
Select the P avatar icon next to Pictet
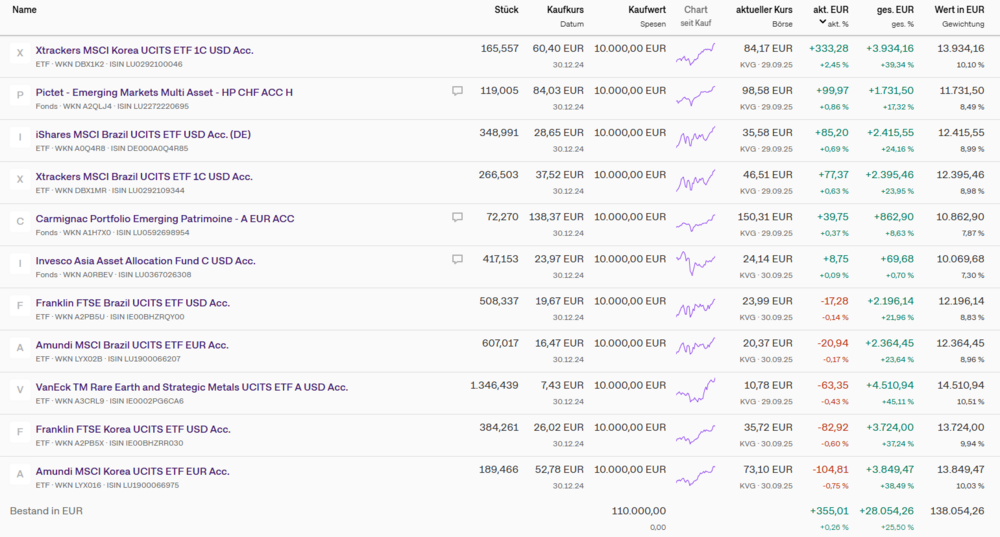pyautogui.click(x=20, y=96)
